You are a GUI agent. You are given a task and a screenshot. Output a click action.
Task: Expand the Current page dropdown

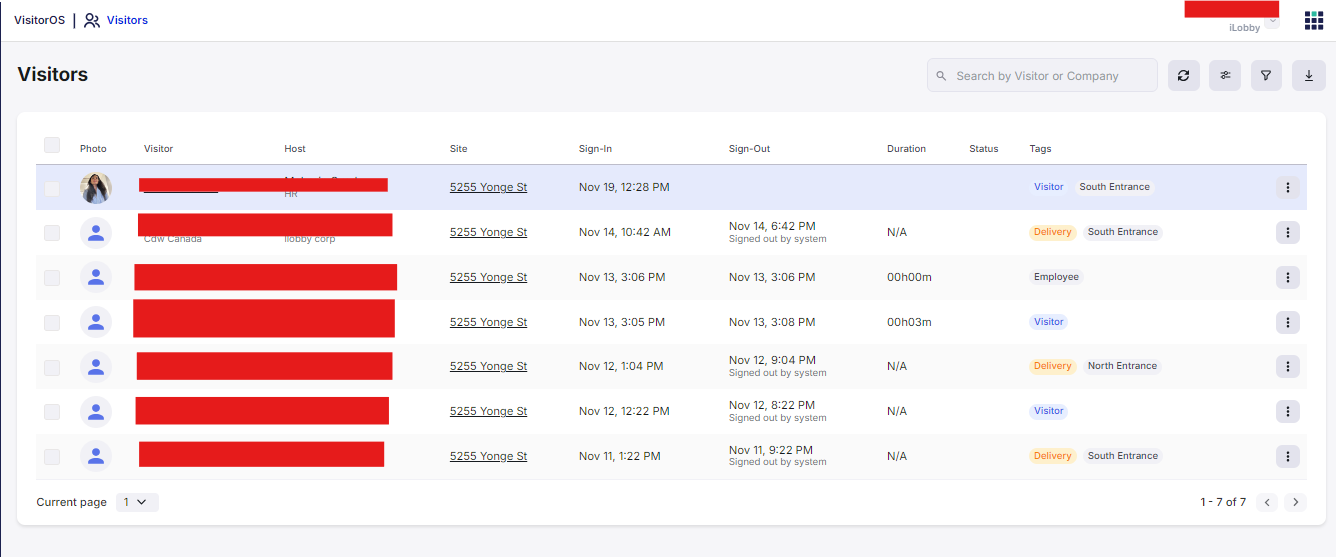point(137,502)
